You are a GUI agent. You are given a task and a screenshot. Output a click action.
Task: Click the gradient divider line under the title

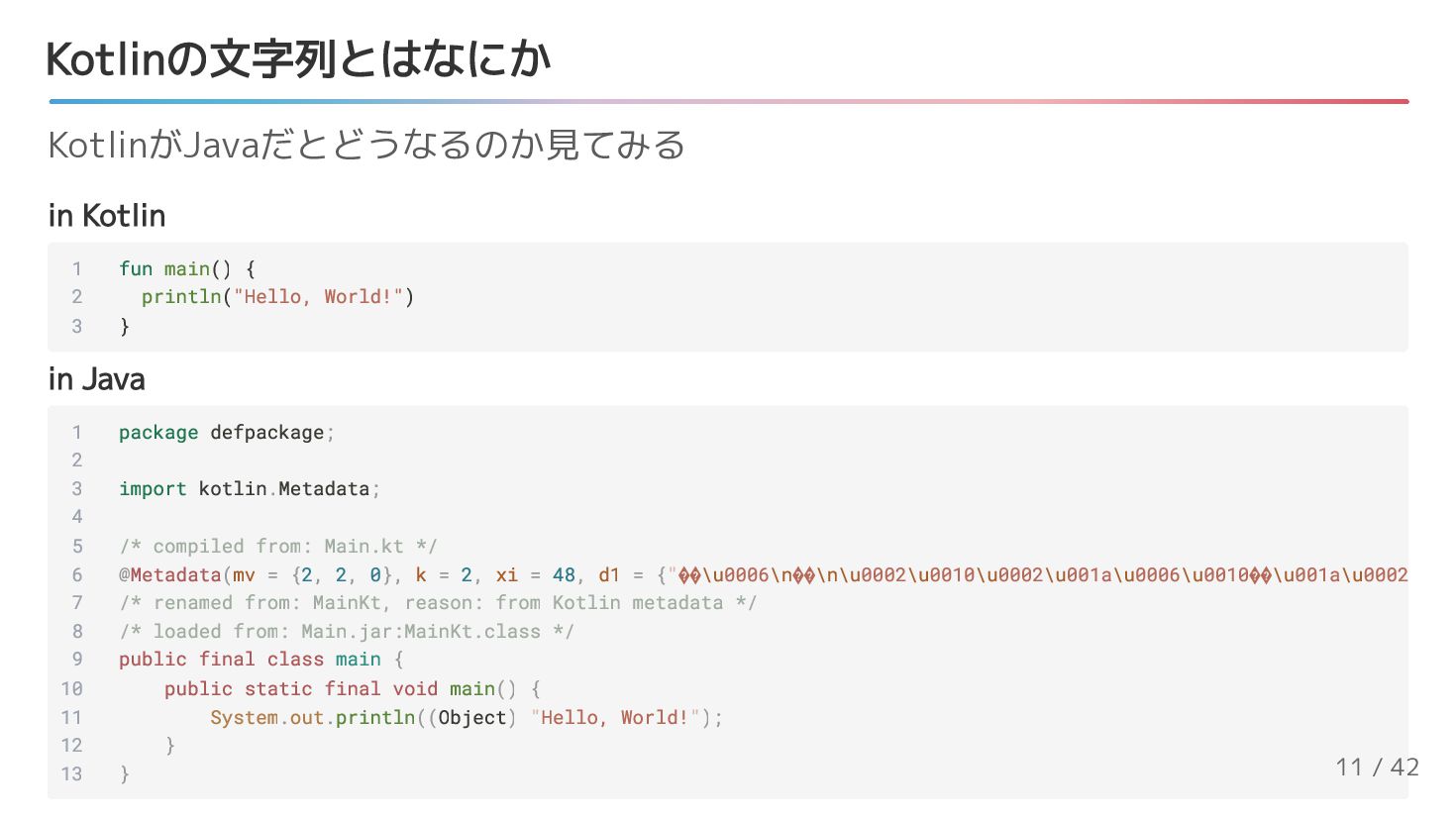tap(728, 101)
